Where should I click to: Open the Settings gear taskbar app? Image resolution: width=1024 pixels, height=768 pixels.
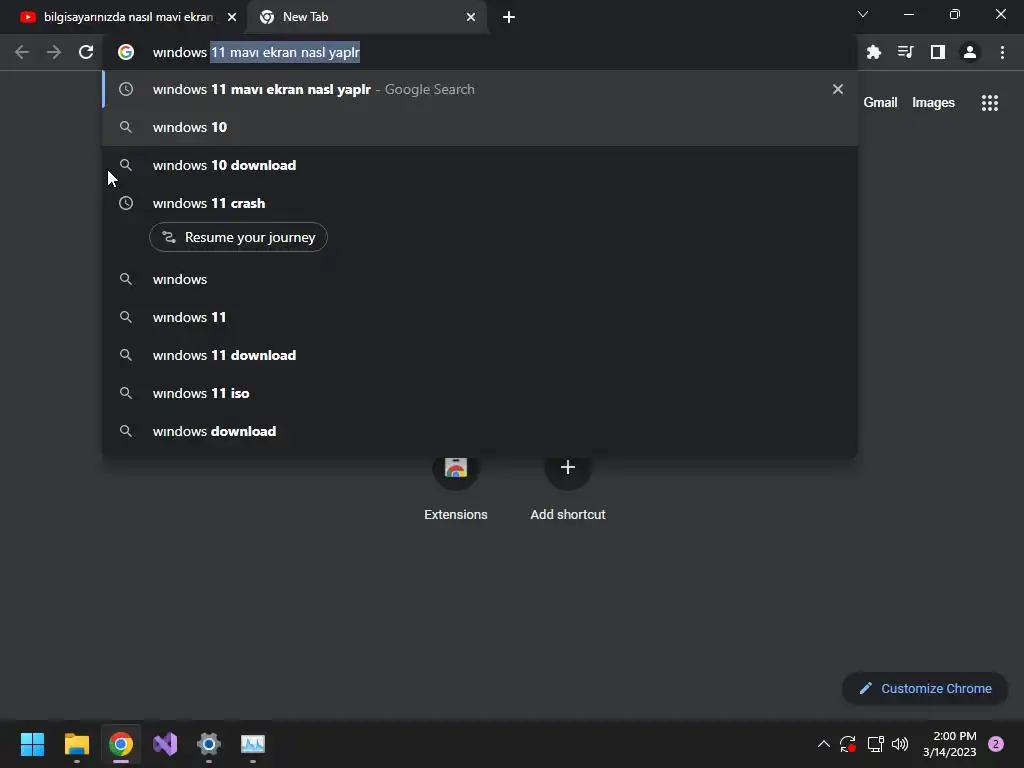[209, 744]
